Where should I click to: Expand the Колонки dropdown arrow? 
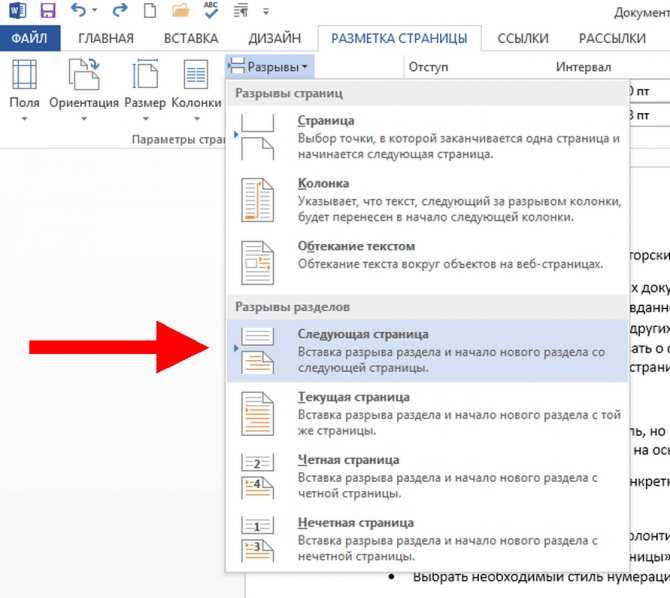[x=197, y=118]
